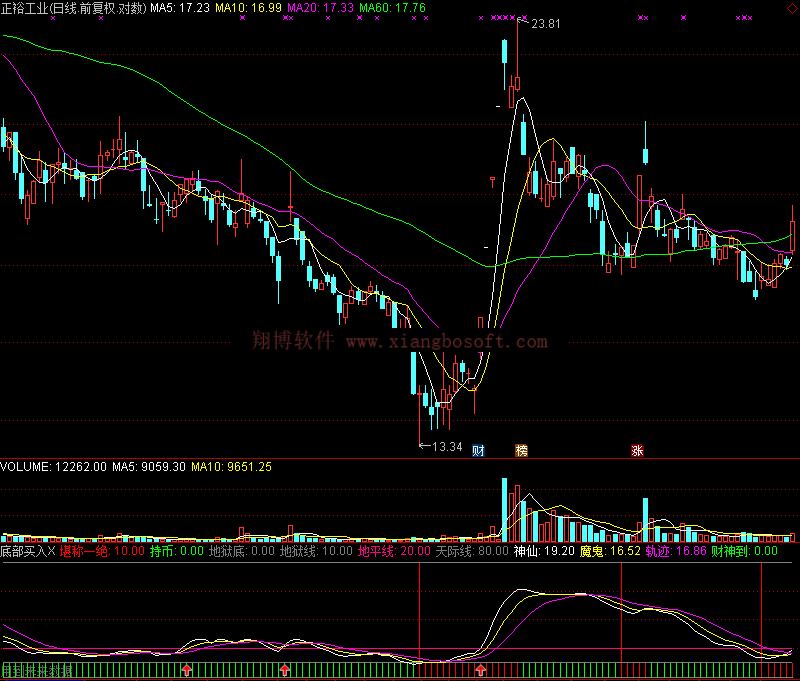This screenshot has width=800, height=681.
Task: Select the volume MA10: 9651.25 label
Action: pyautogui.click(x=232, y=467)
